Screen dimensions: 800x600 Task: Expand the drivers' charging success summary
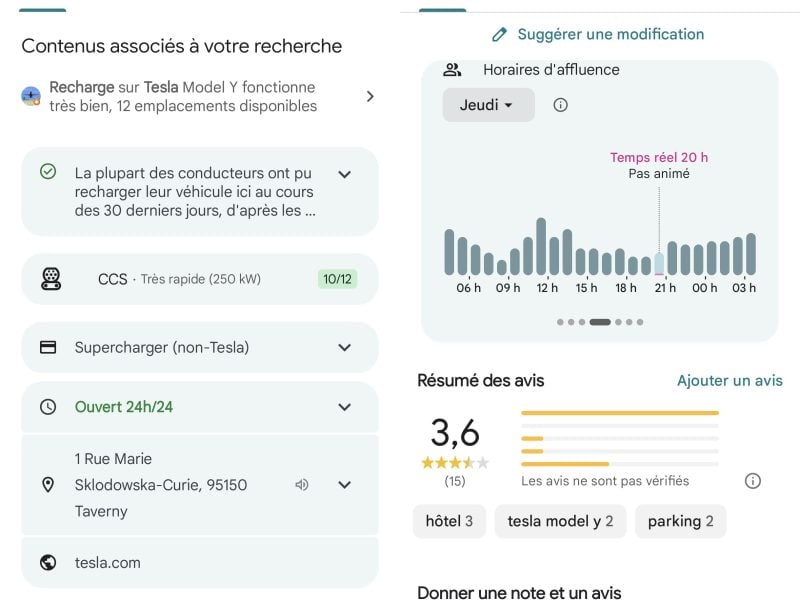click(345, 174)
